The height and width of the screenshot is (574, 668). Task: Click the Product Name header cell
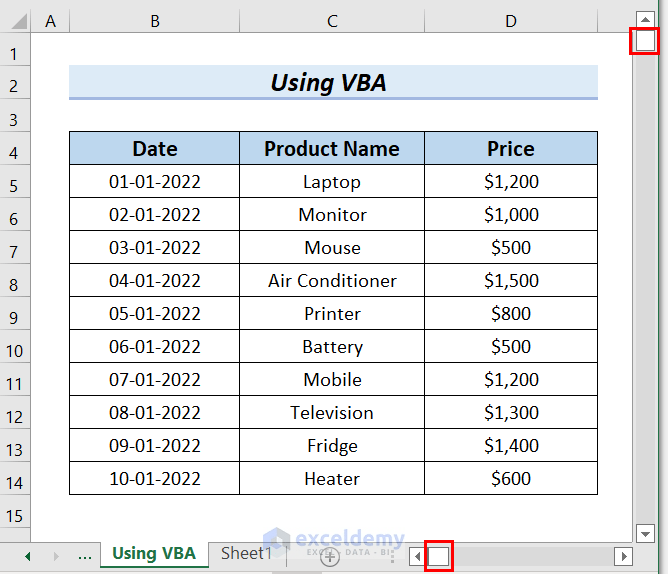pyautogui.click(x=332, y=148)
